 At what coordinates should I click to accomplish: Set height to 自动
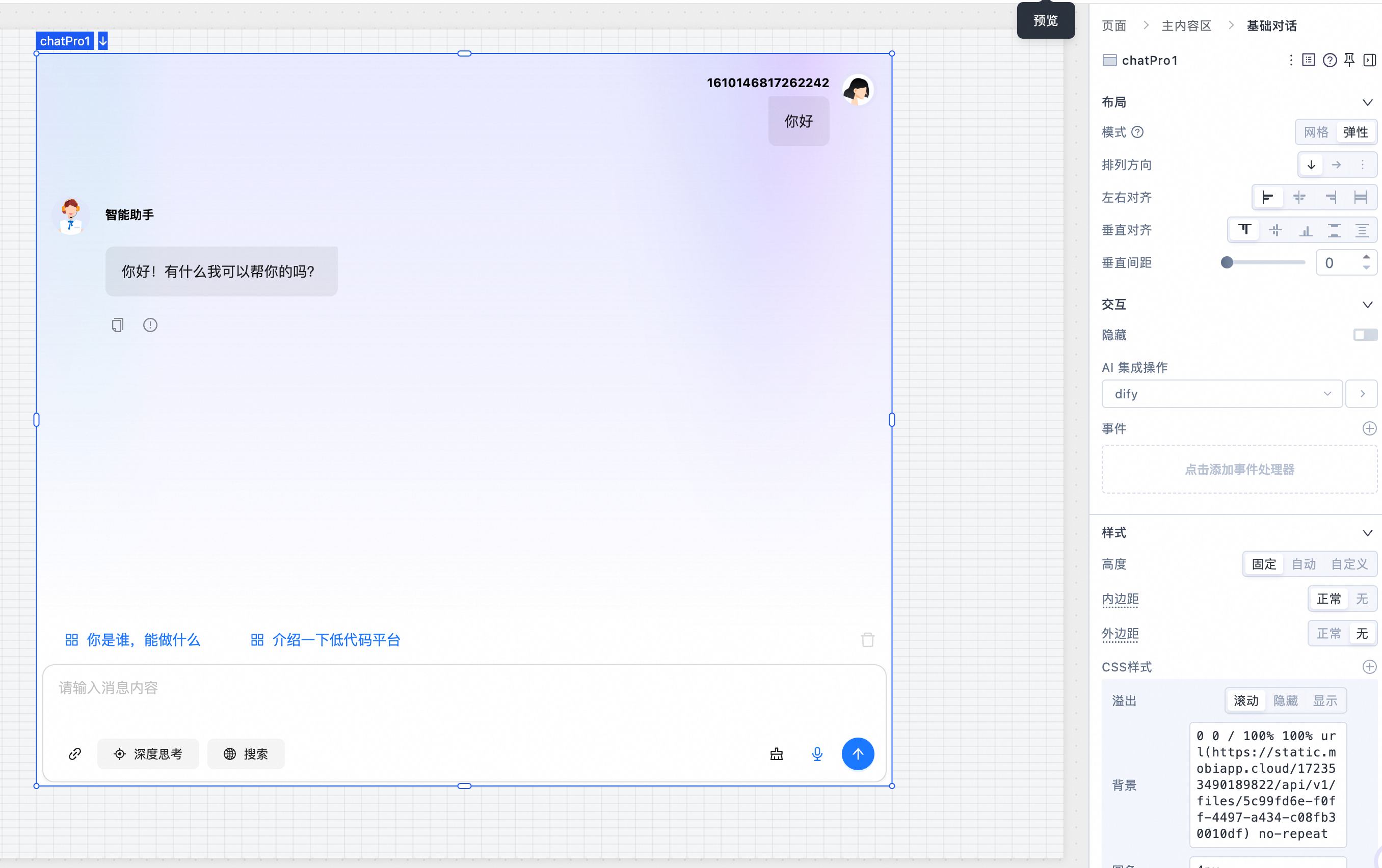(1304, 564)
